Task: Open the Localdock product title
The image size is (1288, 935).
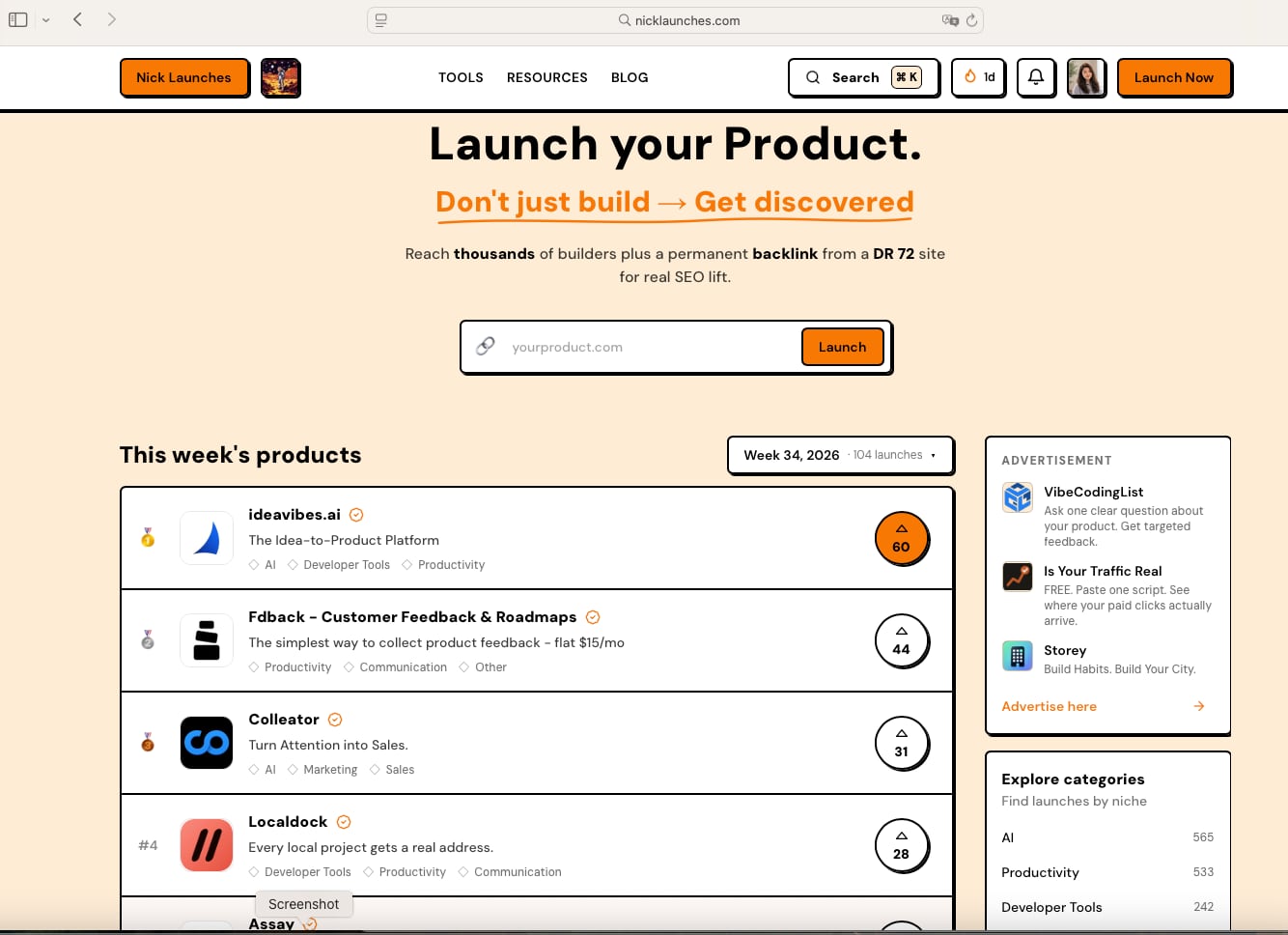Action: (288, 822)
